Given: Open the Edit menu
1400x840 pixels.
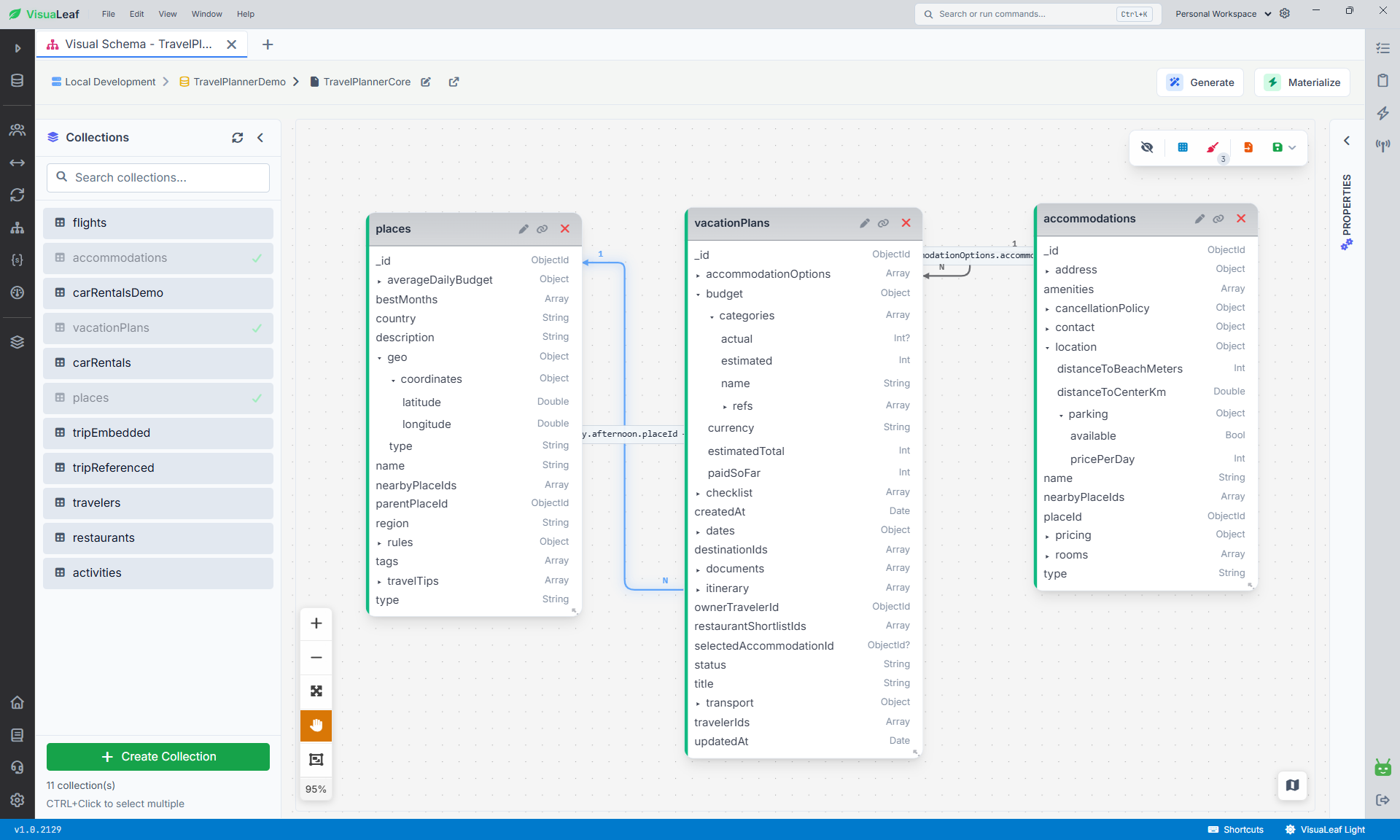Looking at the screenshot, I should point(137,14).
